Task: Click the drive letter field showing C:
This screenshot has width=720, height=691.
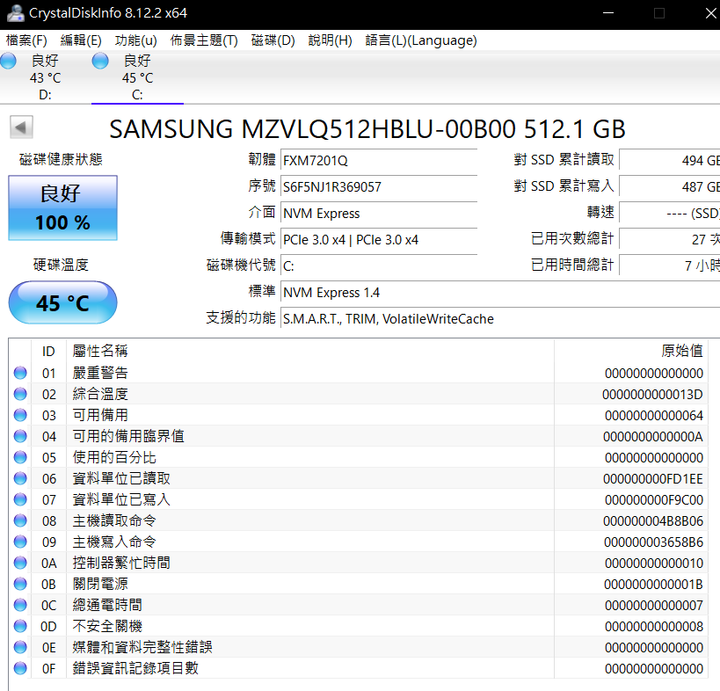Action: [x=379, y=266]
